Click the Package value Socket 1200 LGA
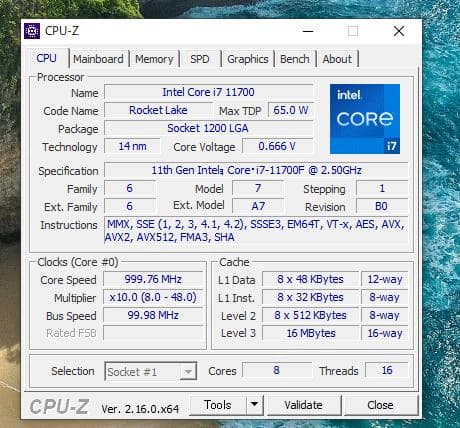460x428 pixels. click(208, 128)
